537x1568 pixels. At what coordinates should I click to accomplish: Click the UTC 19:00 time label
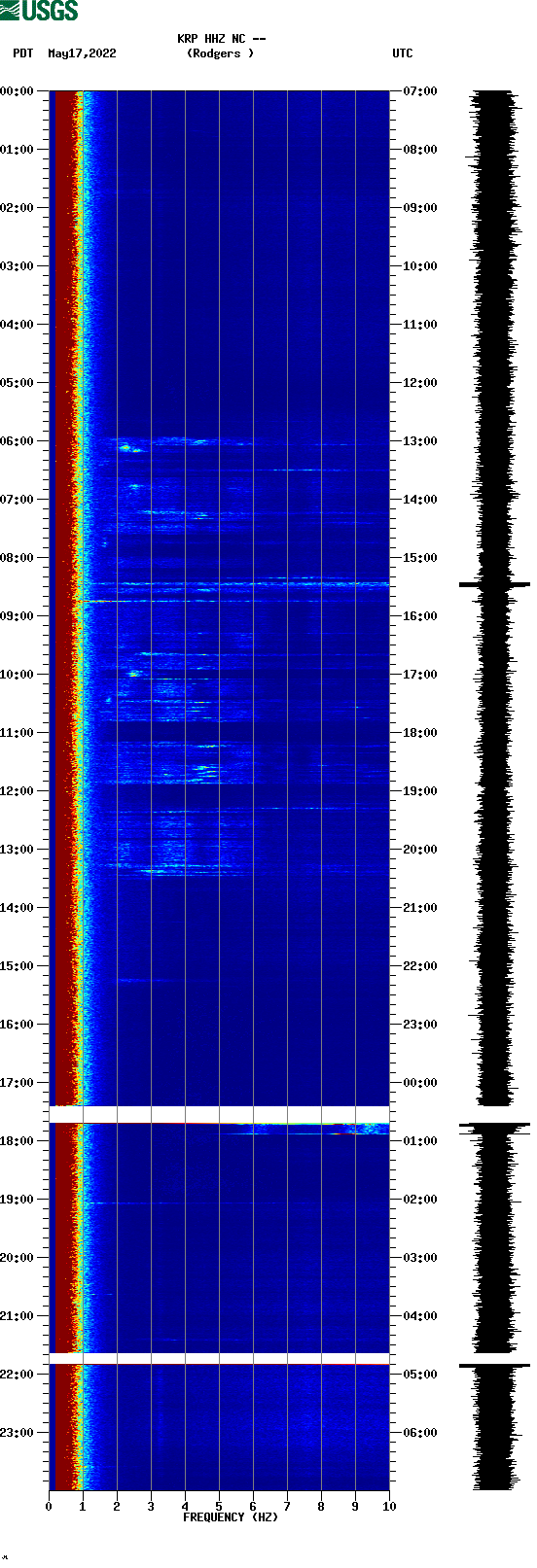tap(420, 791)
